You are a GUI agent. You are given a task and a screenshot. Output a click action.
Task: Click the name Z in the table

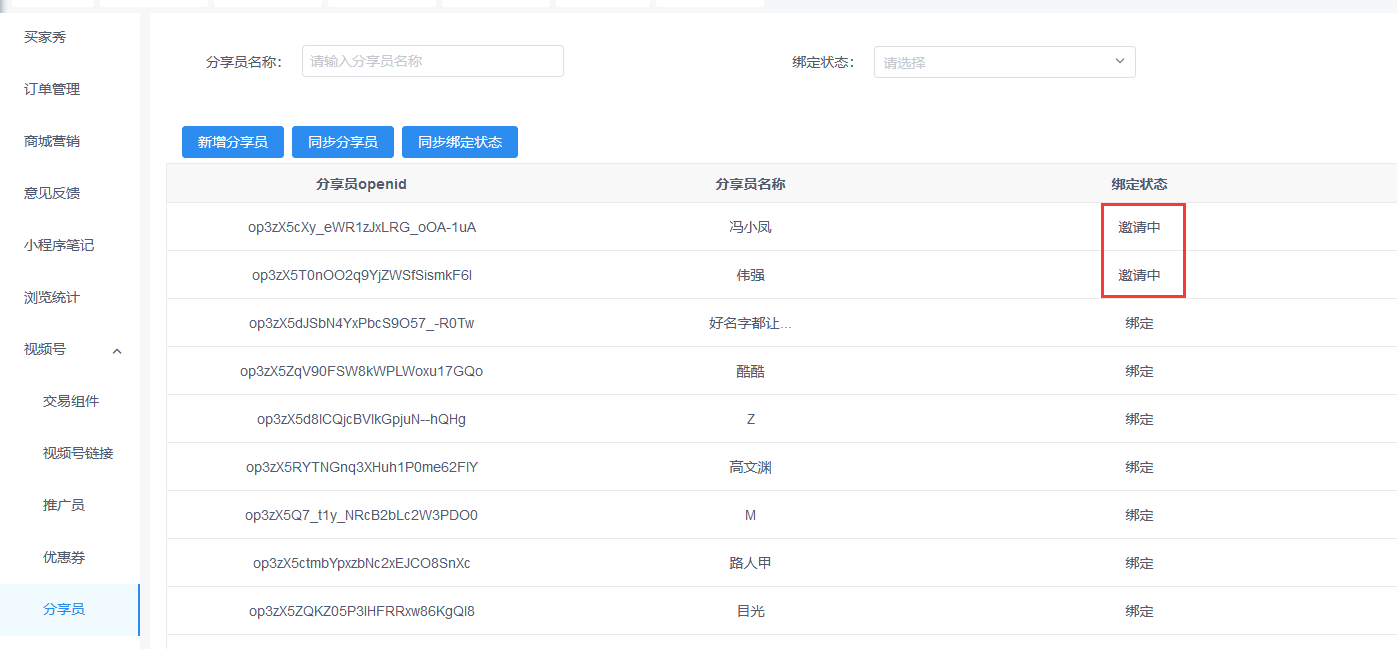pos(751,419)
